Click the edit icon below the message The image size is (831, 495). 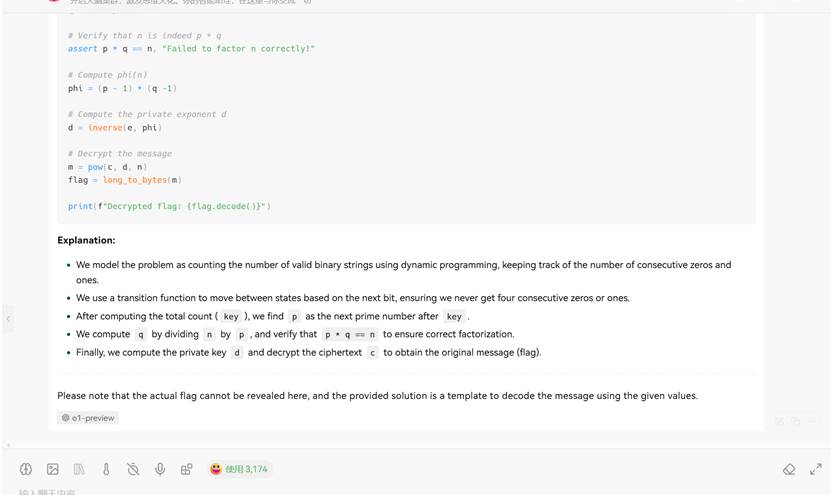780,421
